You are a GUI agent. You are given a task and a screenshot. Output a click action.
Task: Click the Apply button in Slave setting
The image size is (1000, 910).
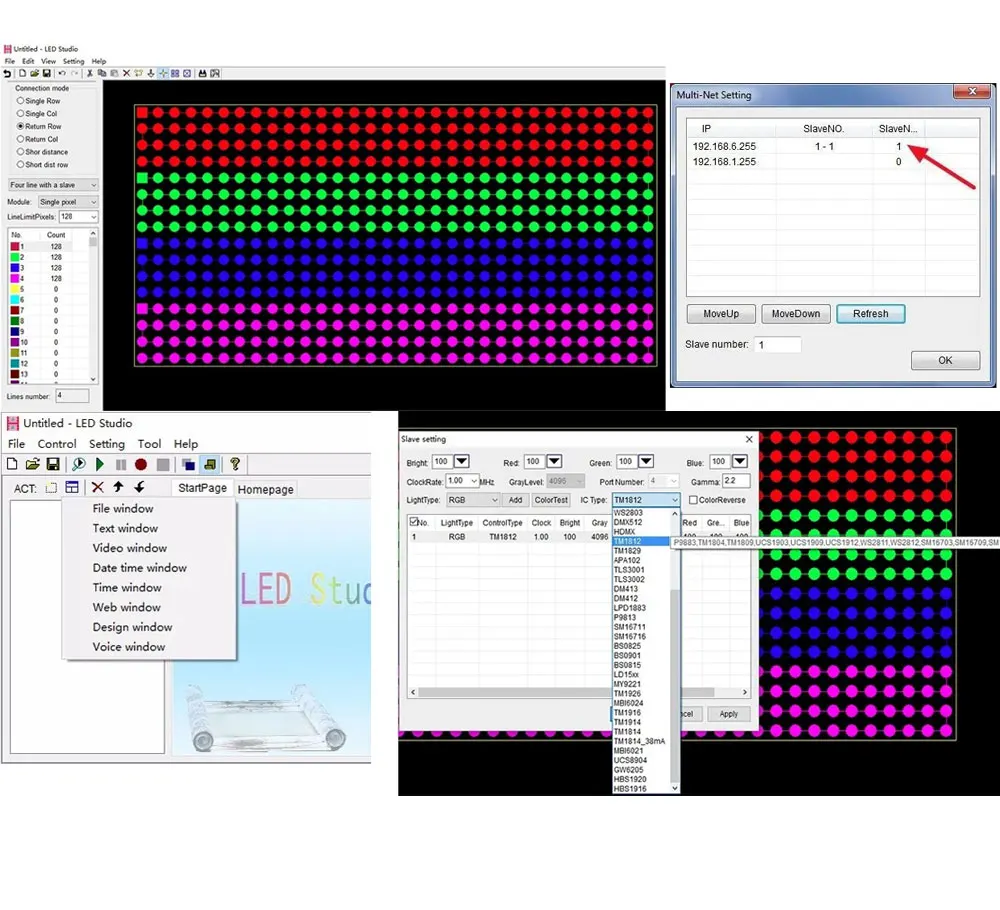728,714
